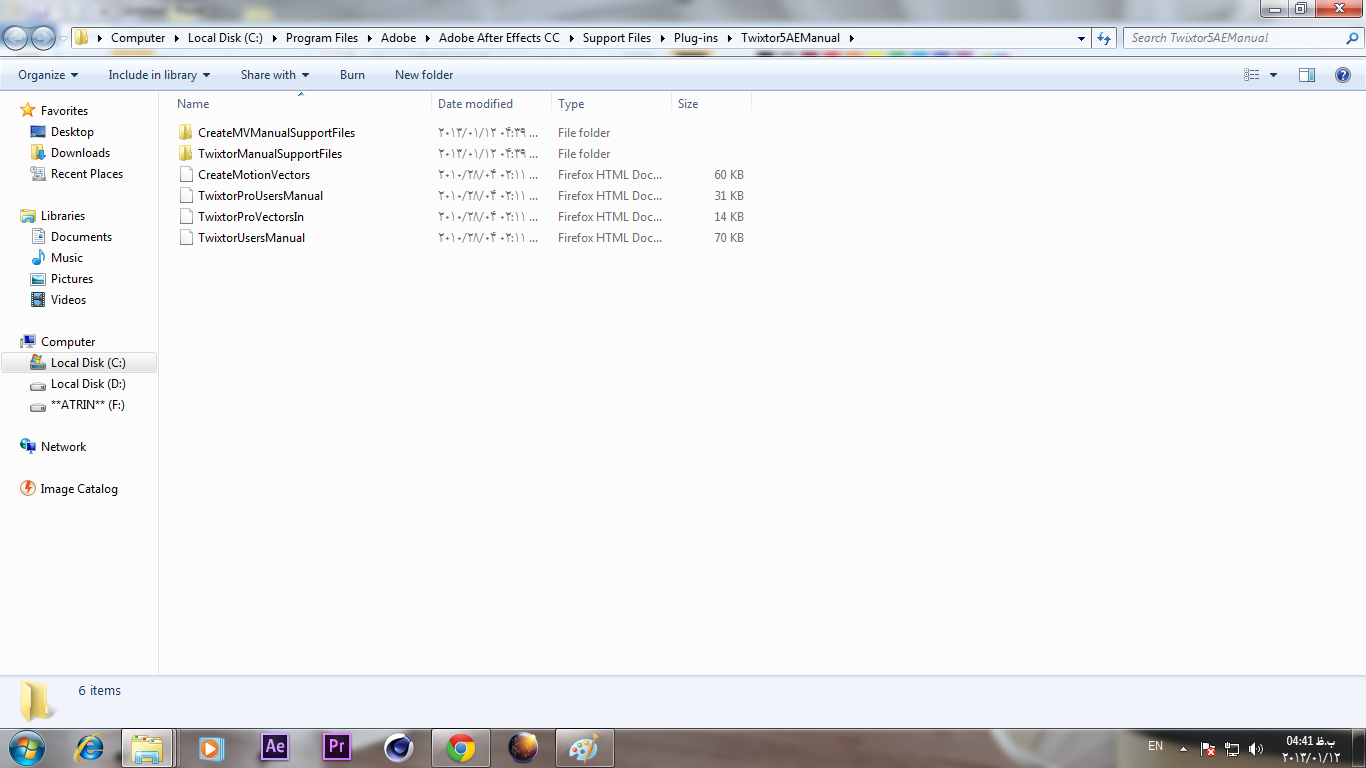Select Local Disk (C:) in navigation pane
Image resolution: width=1366 pixels, height=768 pixels.
point(79,363)
